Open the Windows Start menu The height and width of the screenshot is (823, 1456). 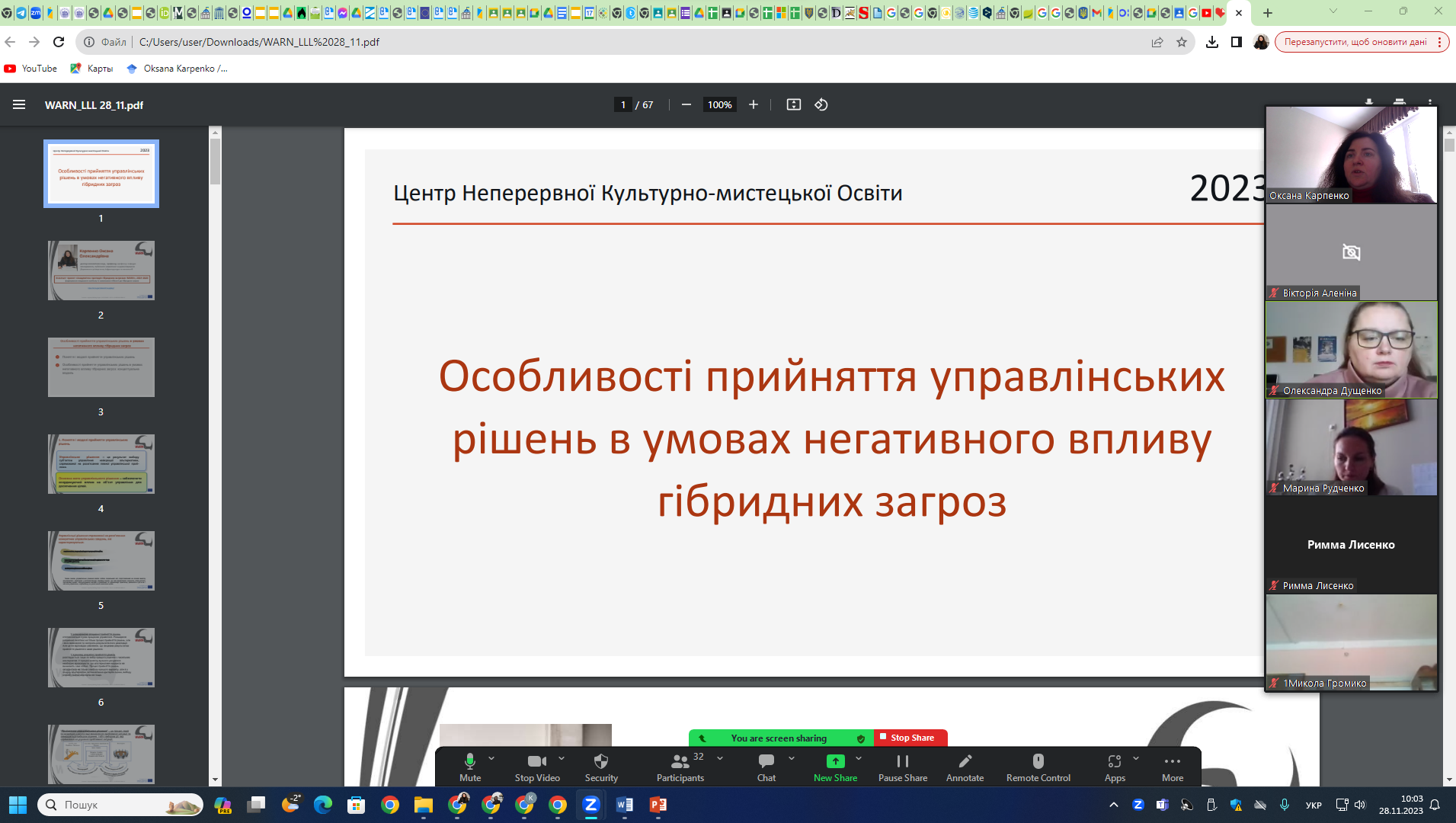tap(18, 805)
